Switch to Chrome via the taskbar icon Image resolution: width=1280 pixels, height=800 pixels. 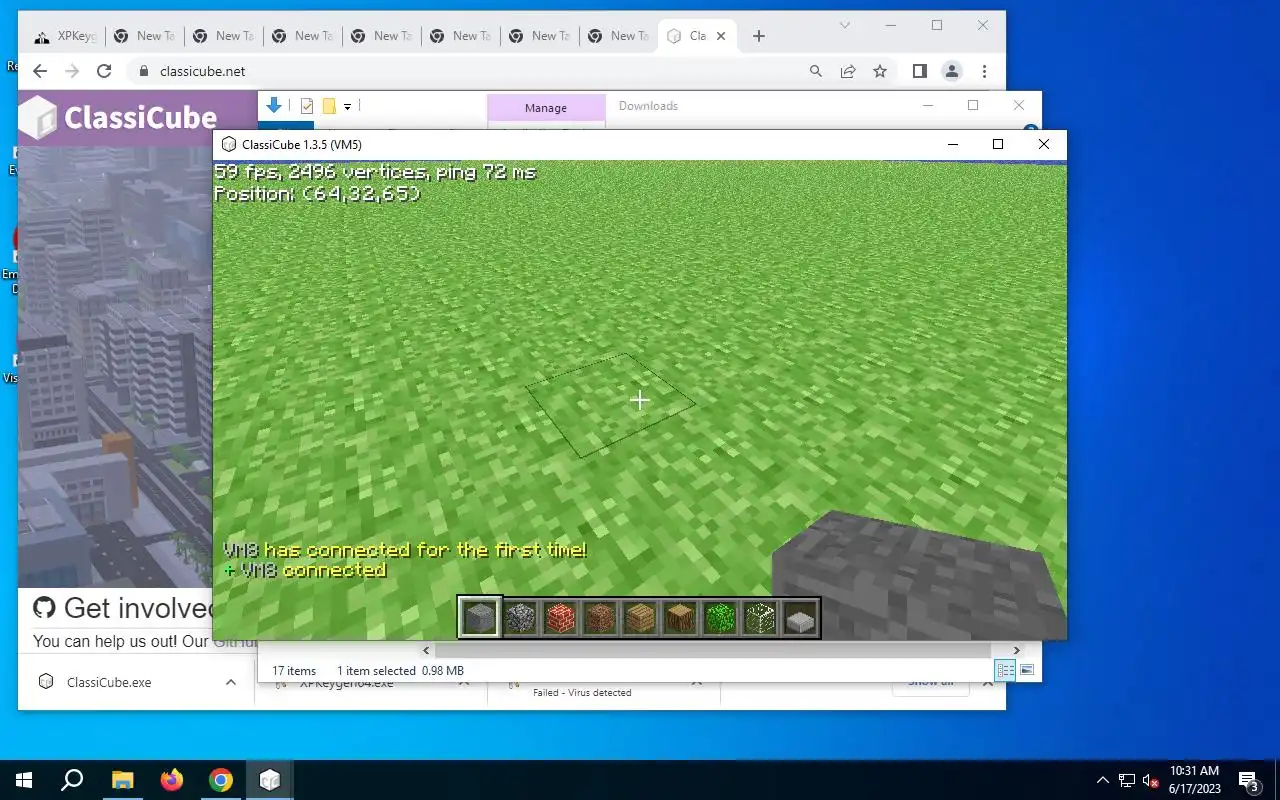click(x=221, y=780)
